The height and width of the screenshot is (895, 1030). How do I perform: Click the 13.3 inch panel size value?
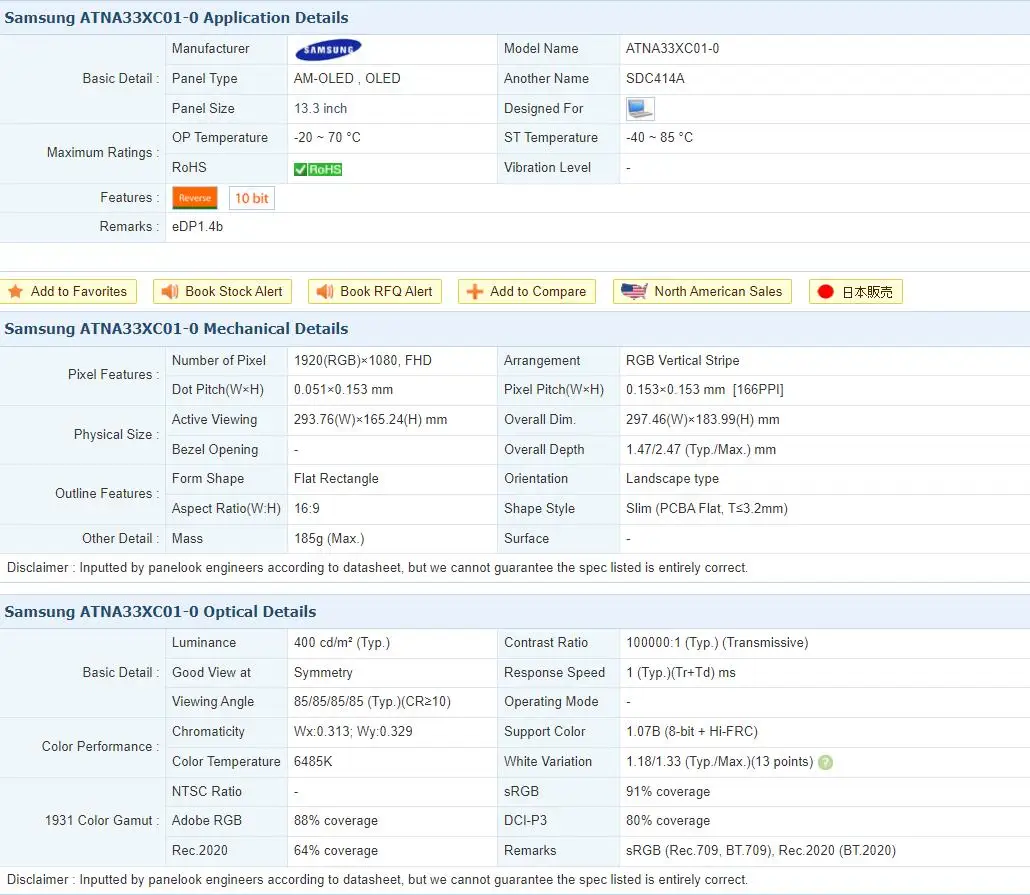(x=320, y=108)
